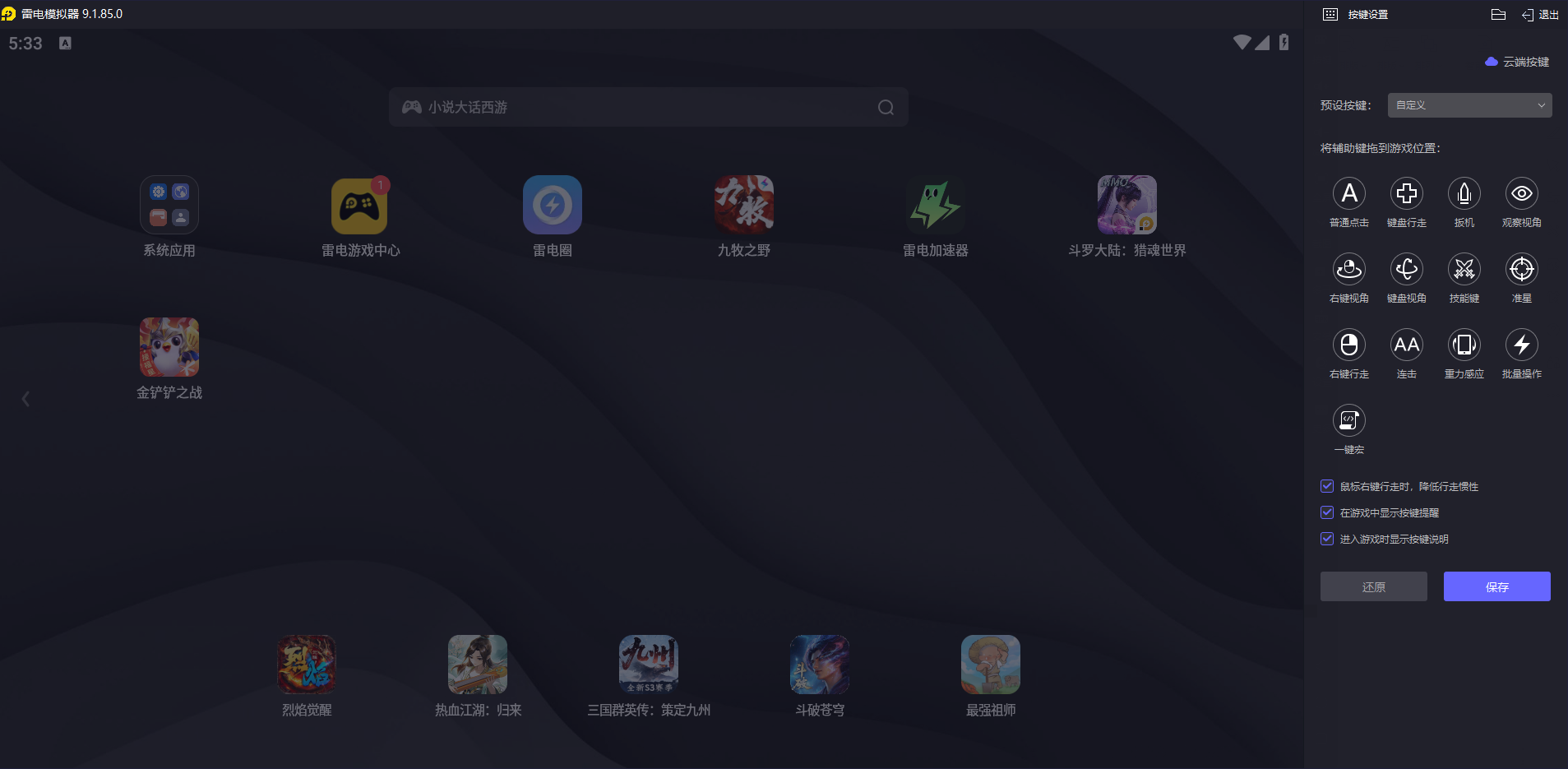
Task: Expand the 预设按键 dropdown set to 自定义
Action: (1470, 105)
